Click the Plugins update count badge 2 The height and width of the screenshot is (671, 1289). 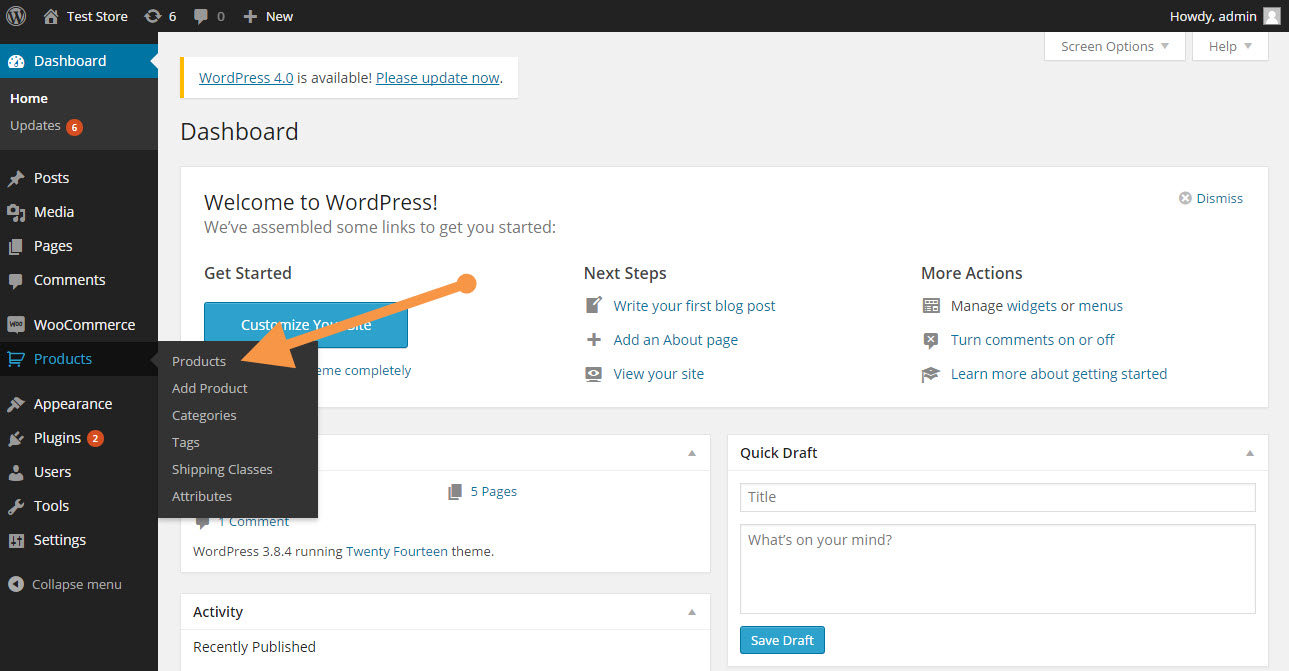pos(95,438)
